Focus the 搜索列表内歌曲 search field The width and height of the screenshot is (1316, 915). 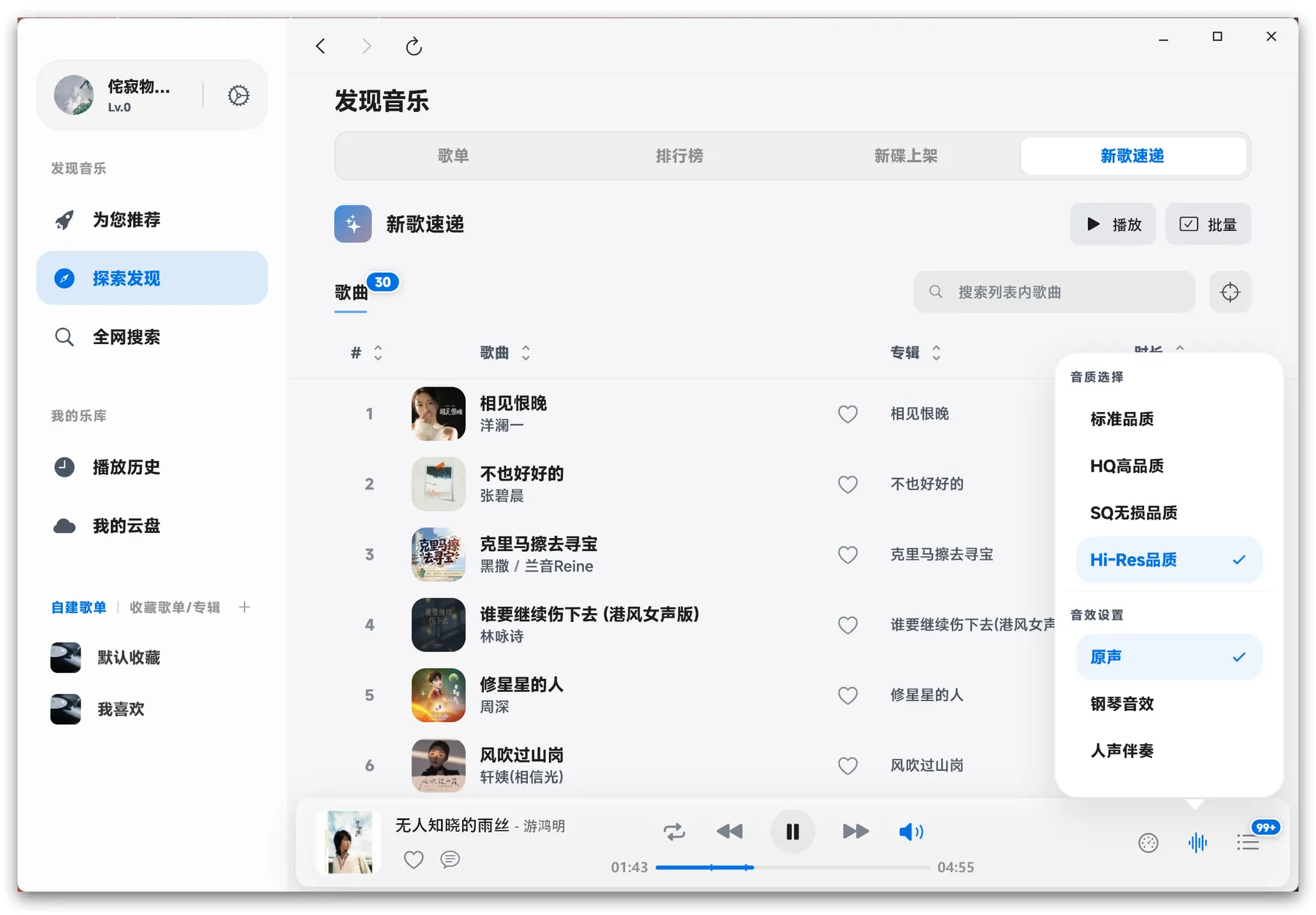(1060, 292)
